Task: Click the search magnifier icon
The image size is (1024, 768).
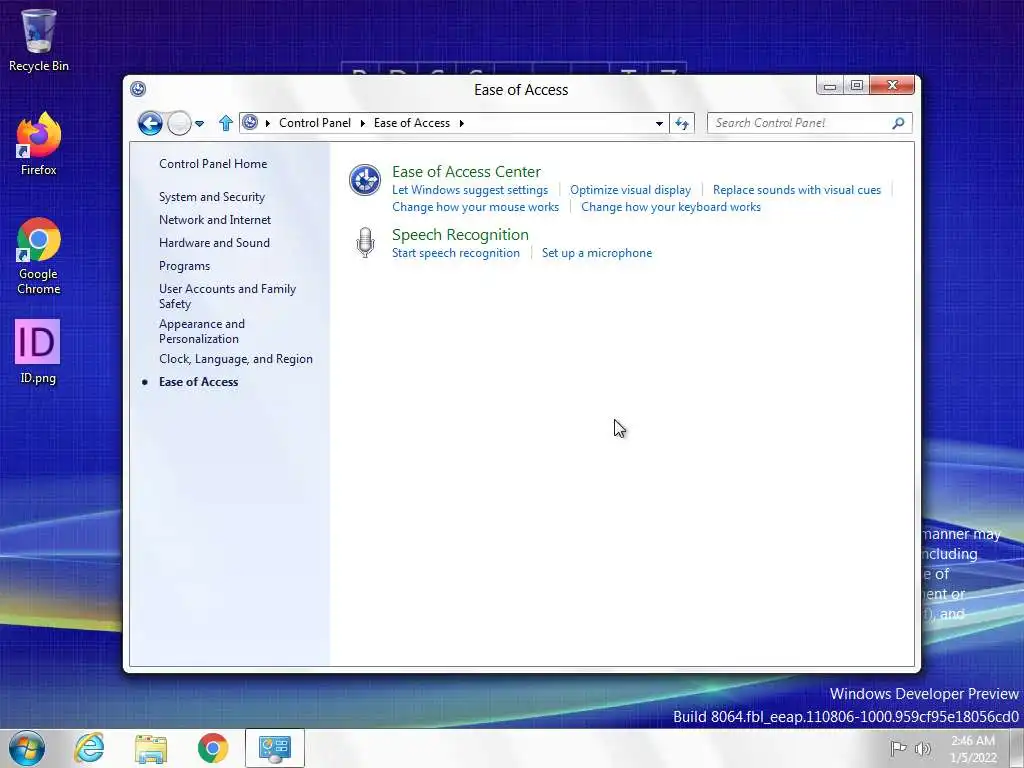Action: point(899,123)
